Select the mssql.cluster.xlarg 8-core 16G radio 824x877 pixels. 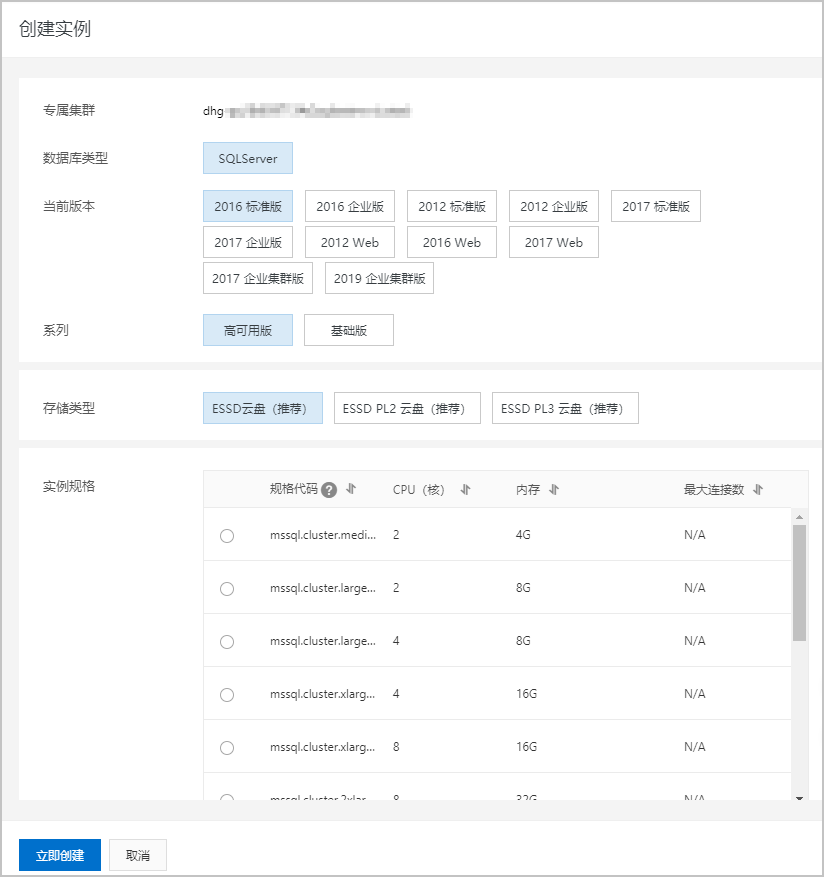227,748
